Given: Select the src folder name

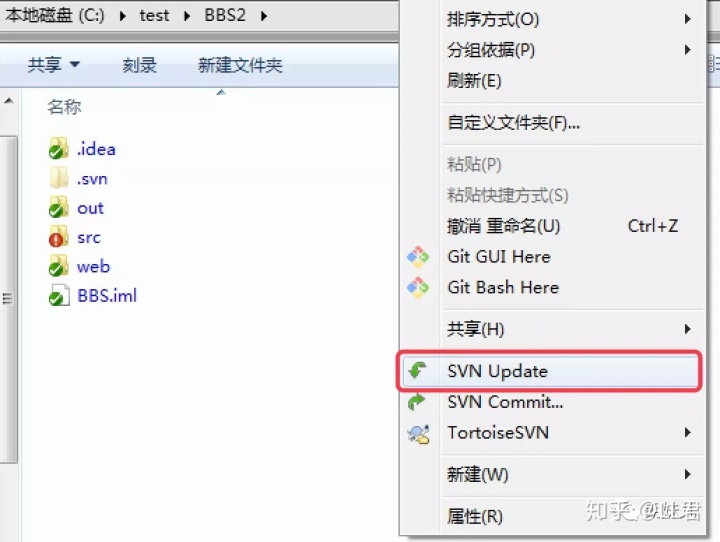Looking at the screenshot, I should [89, 237].
